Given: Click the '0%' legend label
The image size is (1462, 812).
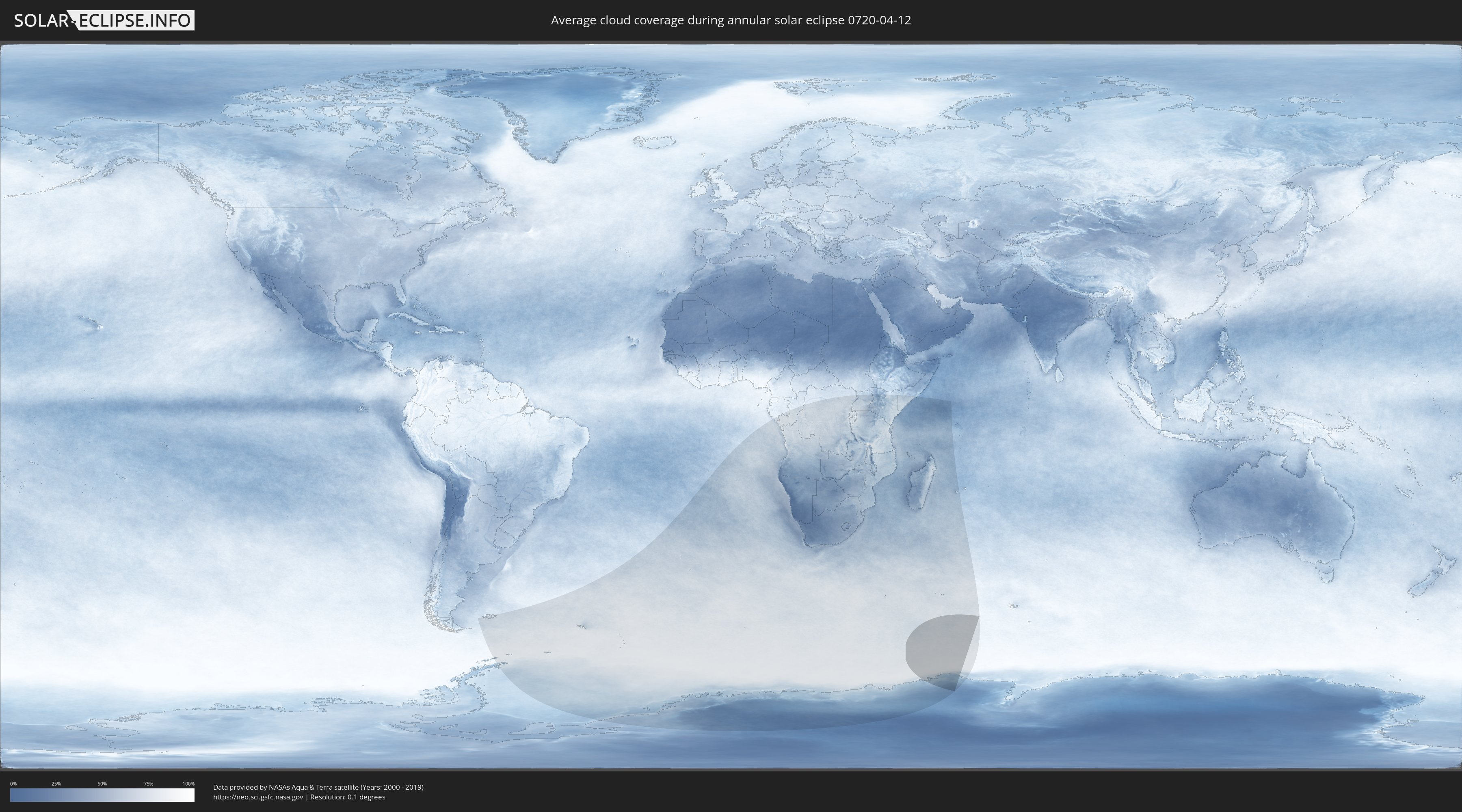Looking at the screenshot, I should point(13,784).
